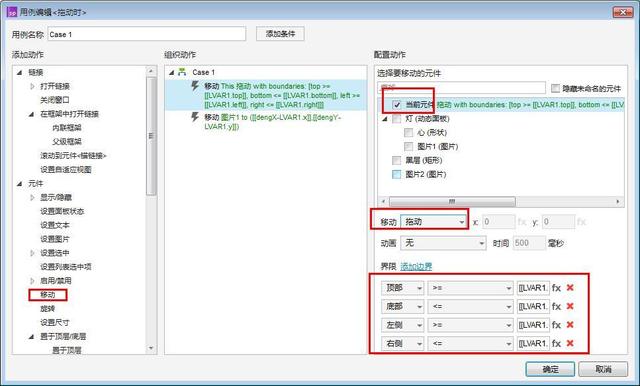Click lightning icon of 移动 This action

195,86
